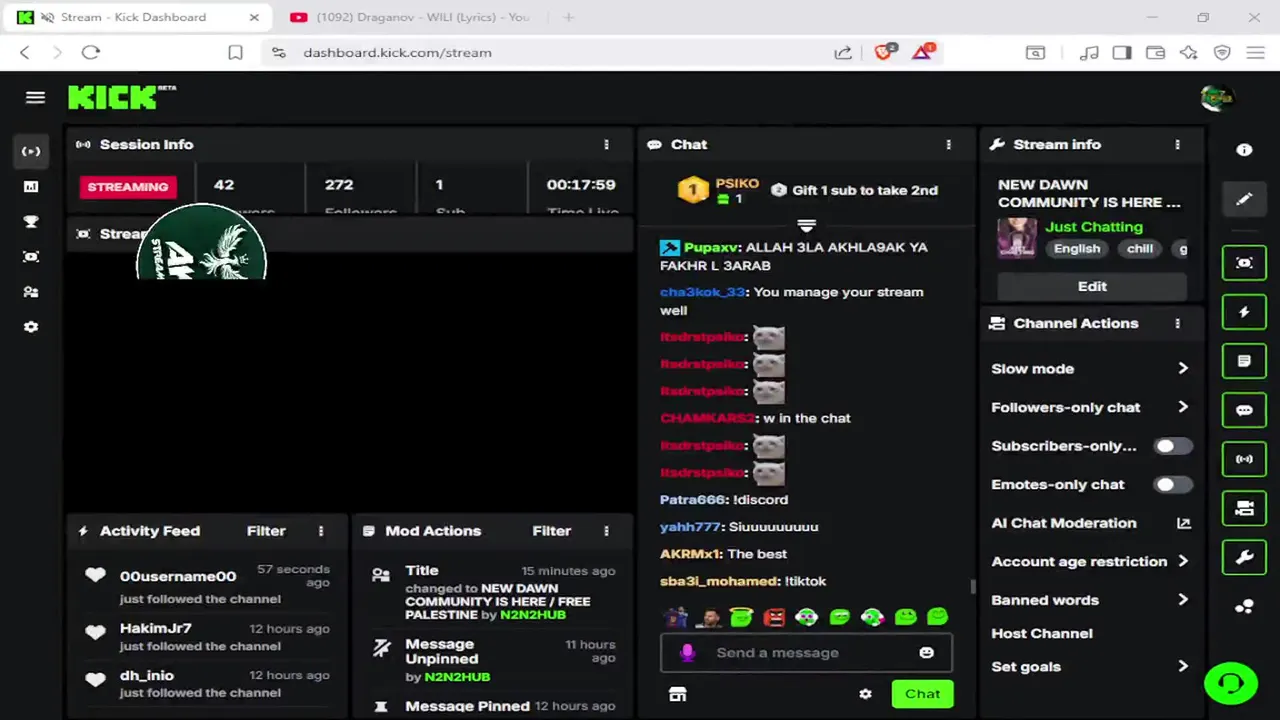Open Channel Actions three-dot menu
Screen dimensions: 1280x720
click(1177, 323)
